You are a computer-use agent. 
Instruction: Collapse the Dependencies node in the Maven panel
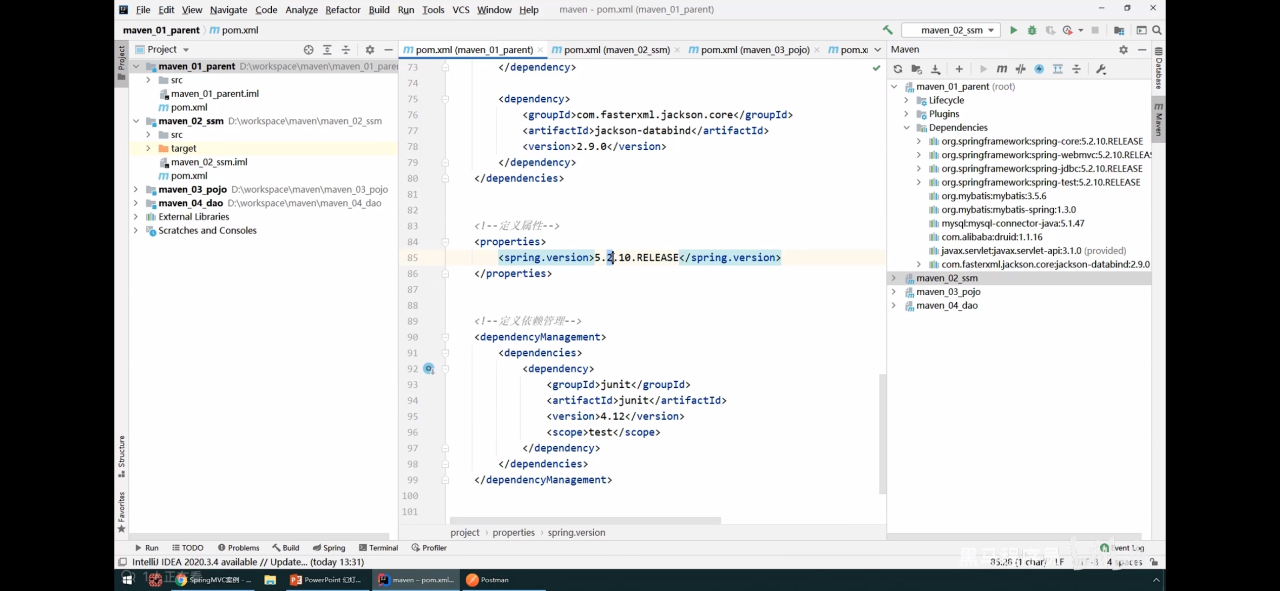tap(906, 127)
